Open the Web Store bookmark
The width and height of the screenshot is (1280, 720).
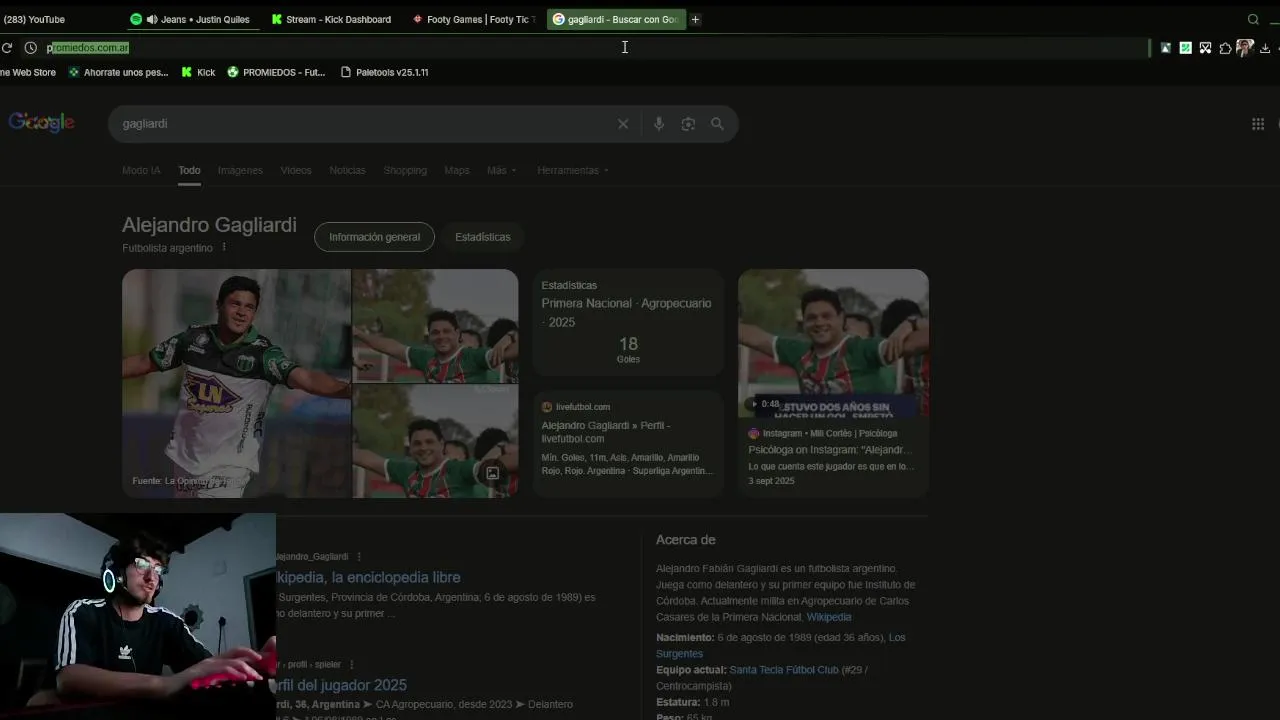[28, 72]
